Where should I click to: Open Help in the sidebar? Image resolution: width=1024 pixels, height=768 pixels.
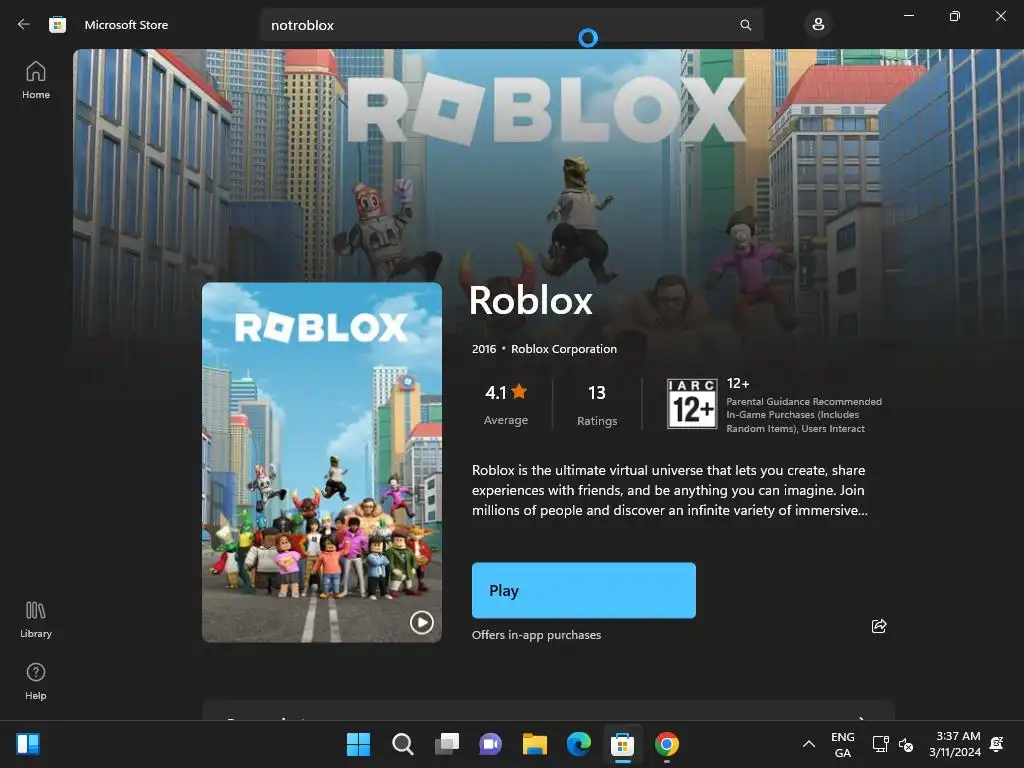point(36,681)
